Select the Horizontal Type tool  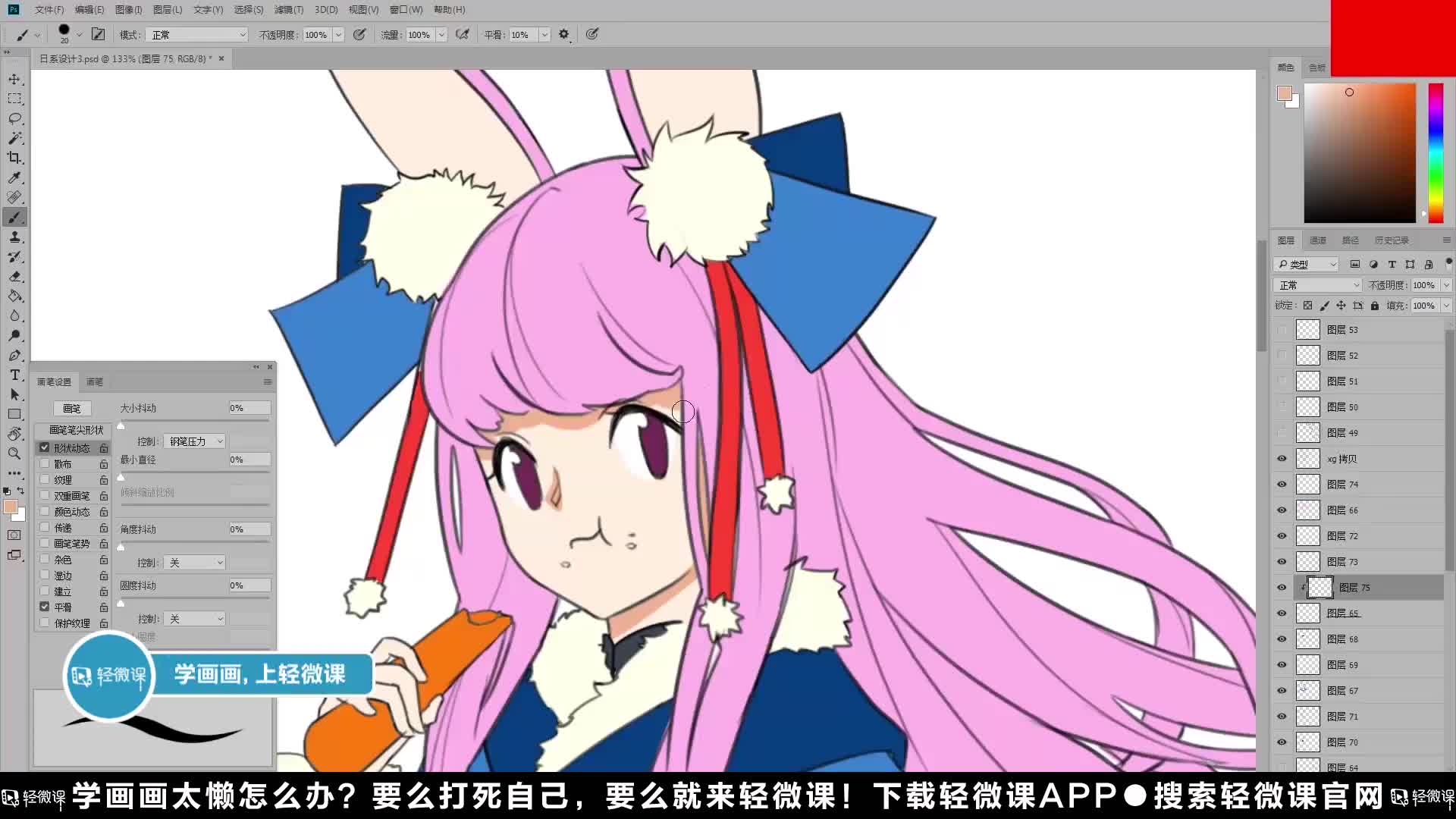click(x=14, y=375)
